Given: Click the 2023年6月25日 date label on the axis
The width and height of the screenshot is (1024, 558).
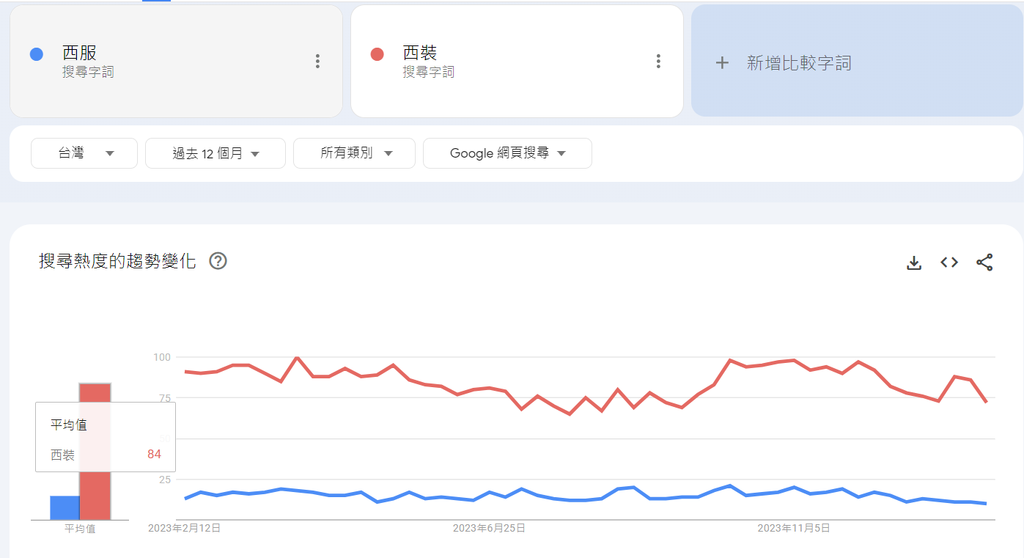Looking at the screenshot, I should 489,527.
